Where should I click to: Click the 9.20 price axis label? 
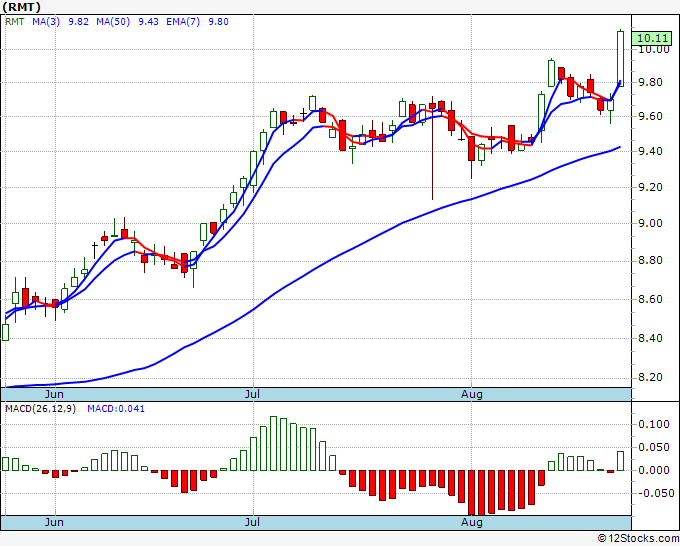[x=651, y=187]
